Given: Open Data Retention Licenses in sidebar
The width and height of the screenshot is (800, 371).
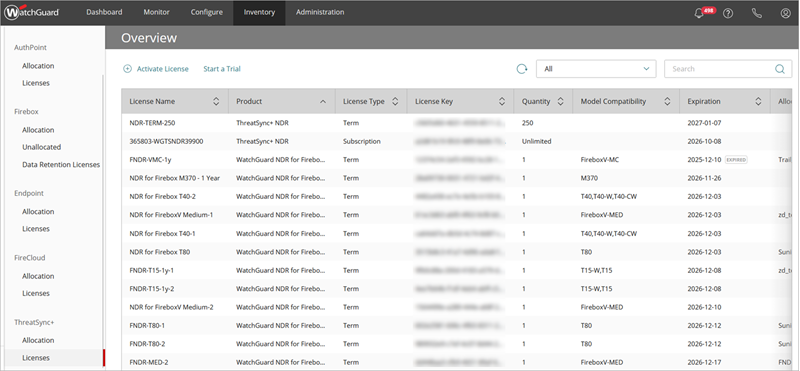Looking at the screenshot, I should [61, 164].
